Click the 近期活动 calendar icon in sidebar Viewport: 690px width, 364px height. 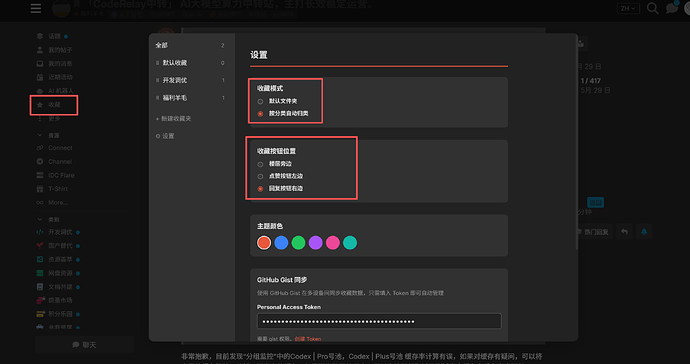pyautogui.click(x=40, y=77)
